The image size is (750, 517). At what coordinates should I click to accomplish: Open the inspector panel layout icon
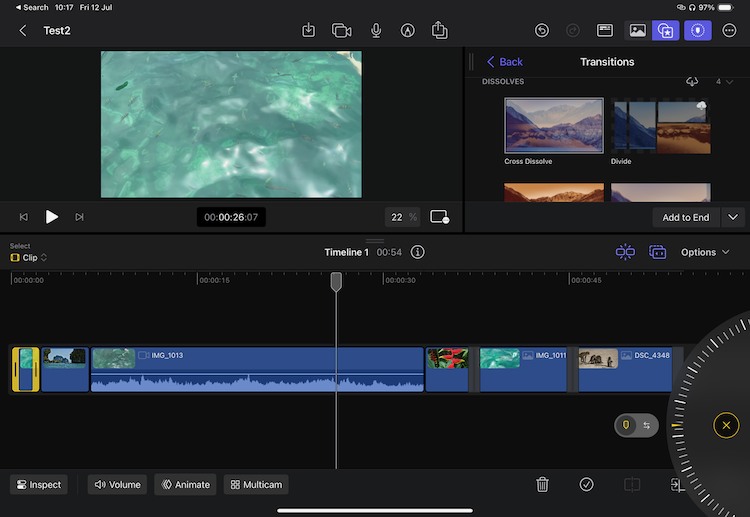[x=605, y=31]
